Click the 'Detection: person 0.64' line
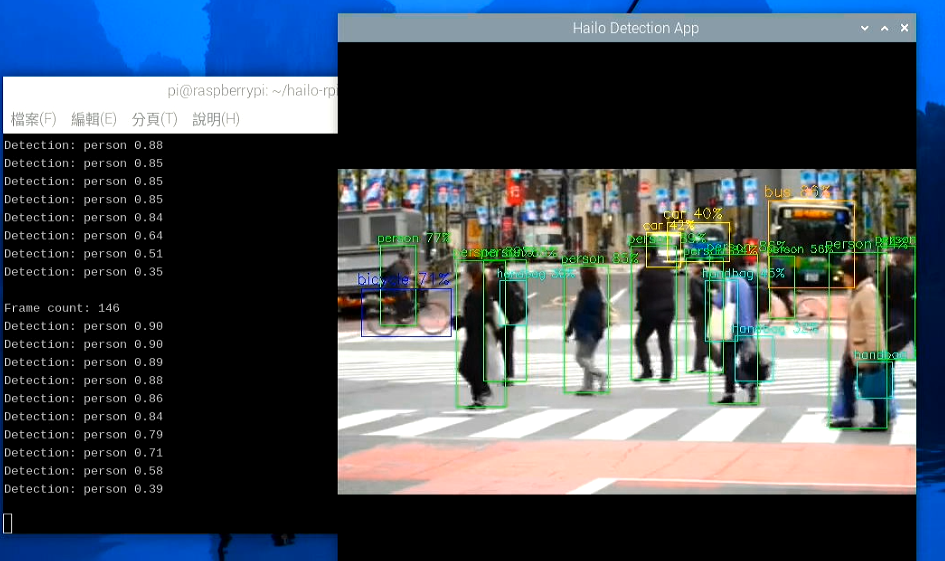Viewport: 945px width, 561px height. [x=84, y=236]
